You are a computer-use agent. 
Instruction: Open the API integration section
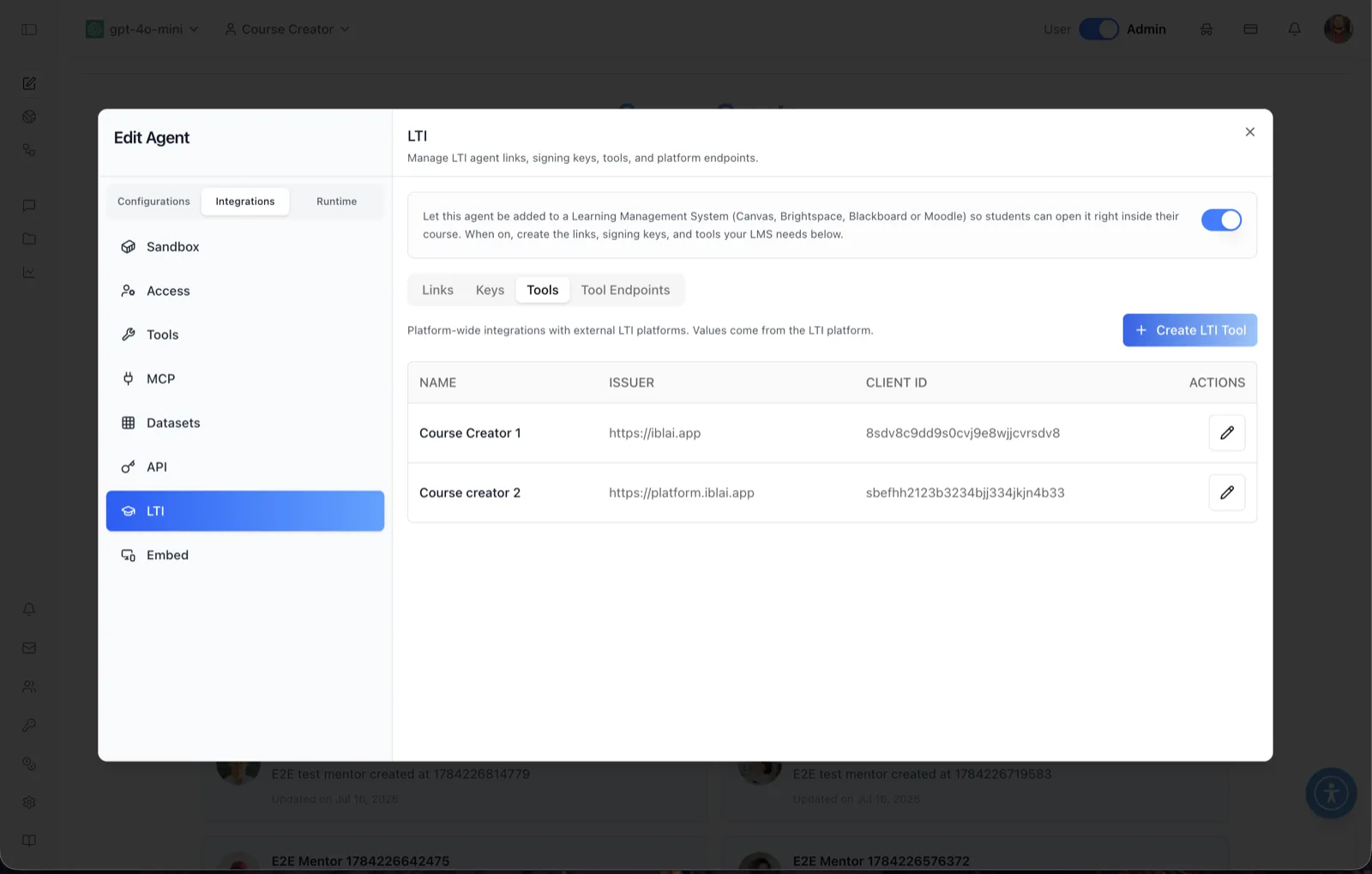tap(245, 467)
